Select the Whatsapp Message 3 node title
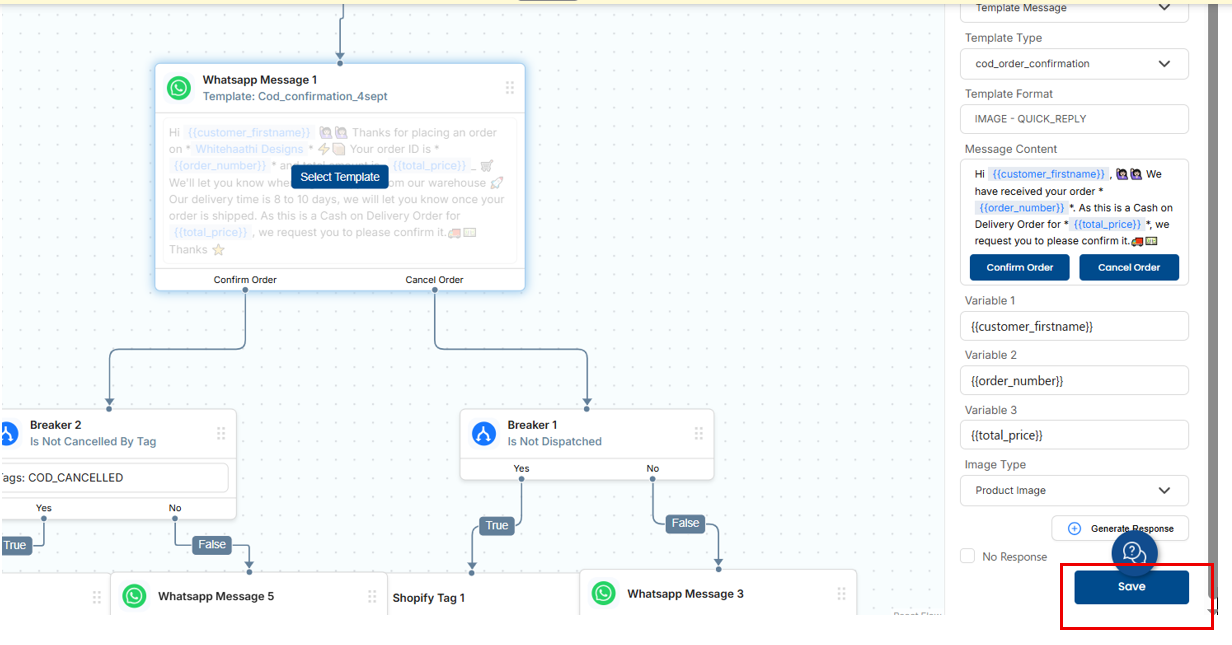The height and width of the screenshot is (645, 1232). [x=685, y=594]
